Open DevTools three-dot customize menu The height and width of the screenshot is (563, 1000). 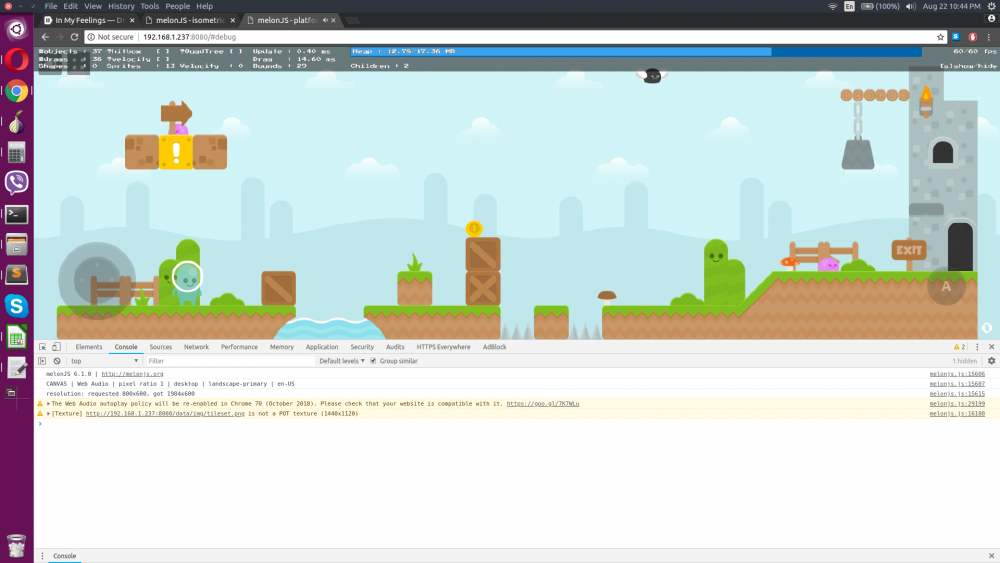click(x=977, y=347)
